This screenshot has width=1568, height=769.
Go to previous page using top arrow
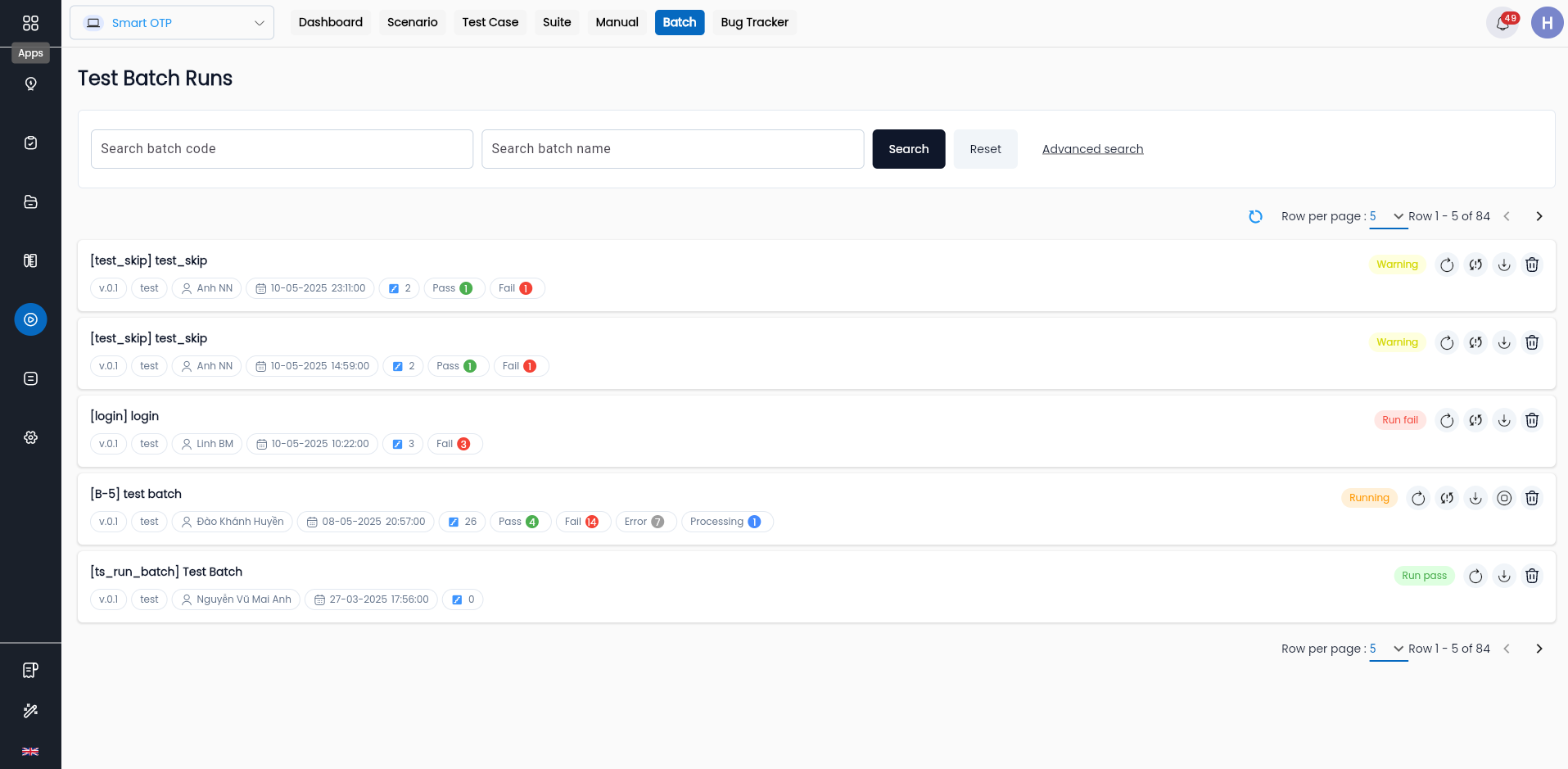[x=1507, y=216]
